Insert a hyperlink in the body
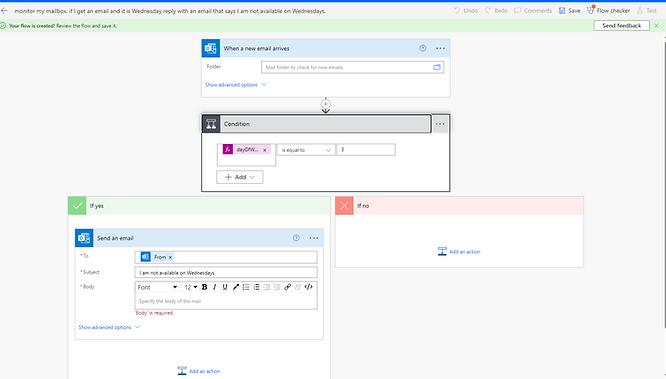 coord(288,287)
